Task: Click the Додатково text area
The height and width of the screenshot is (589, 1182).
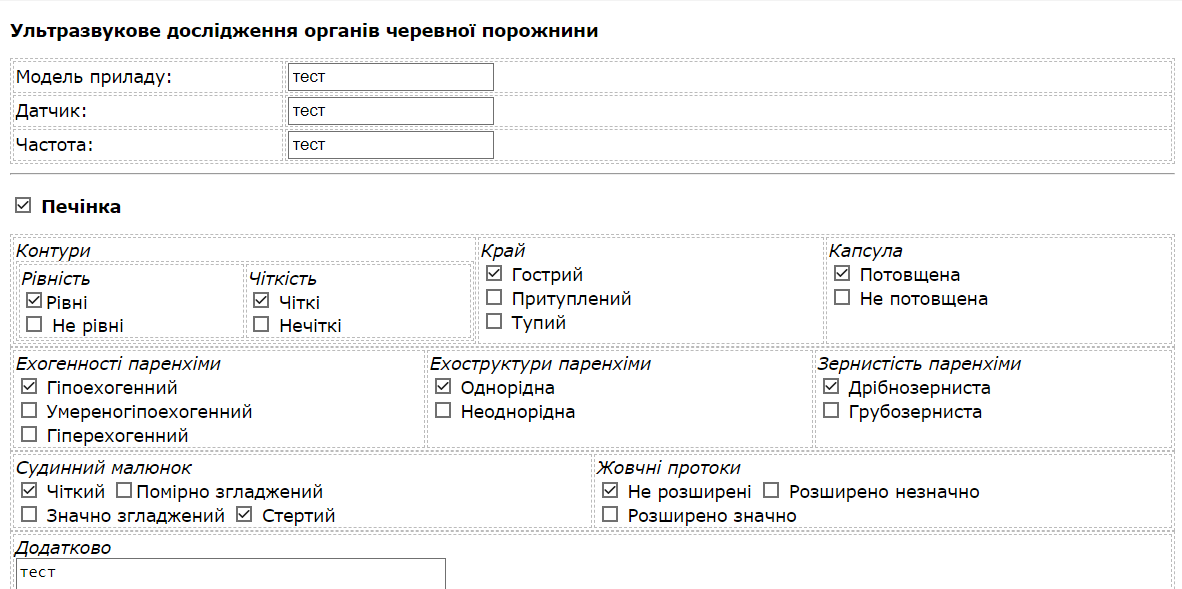Action: tap(231, 574)
